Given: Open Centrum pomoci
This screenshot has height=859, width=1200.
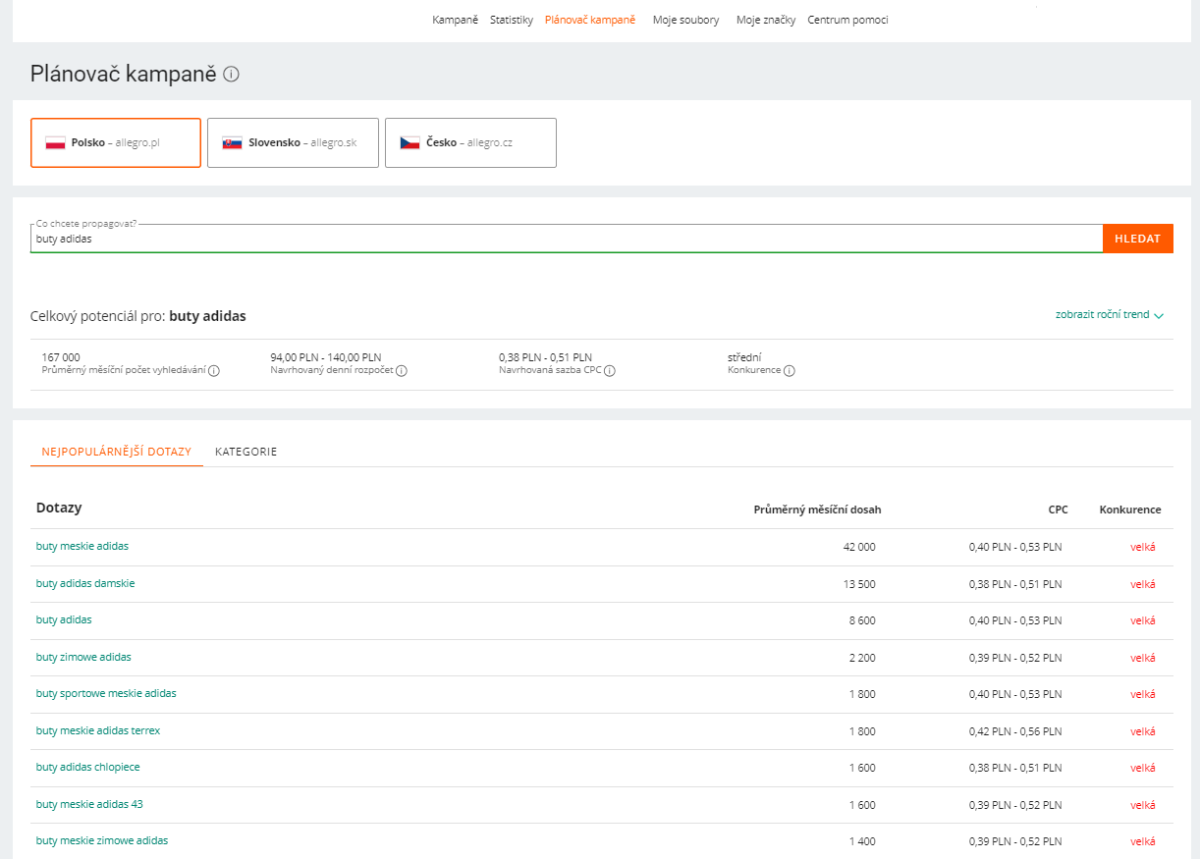Looking at the screenshot, I should coord(848,20).
